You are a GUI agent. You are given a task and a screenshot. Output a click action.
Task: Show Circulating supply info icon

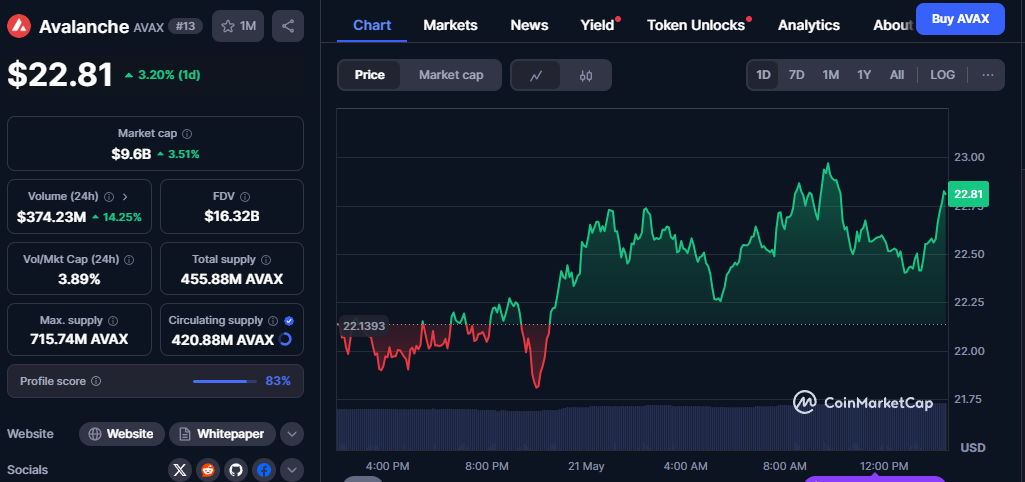(x=273, y=320)
